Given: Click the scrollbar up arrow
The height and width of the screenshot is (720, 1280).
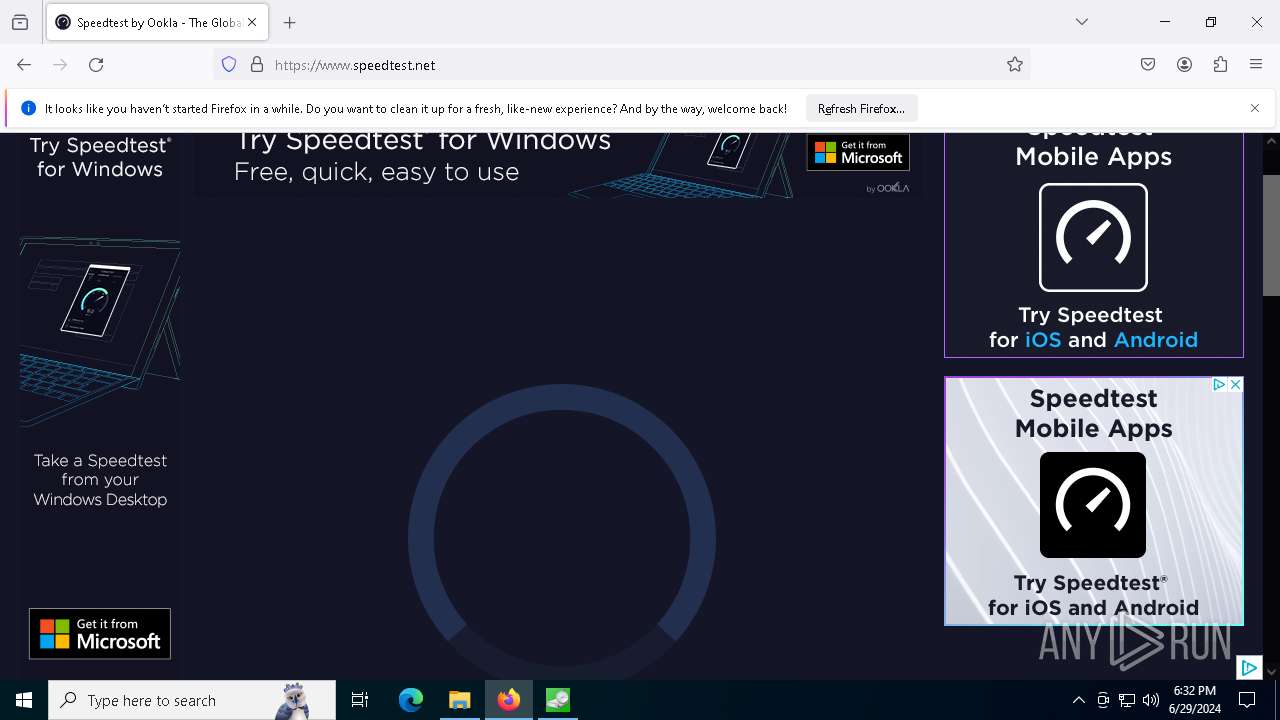Looking at the screenshot, I should [x=1271, y=142].
